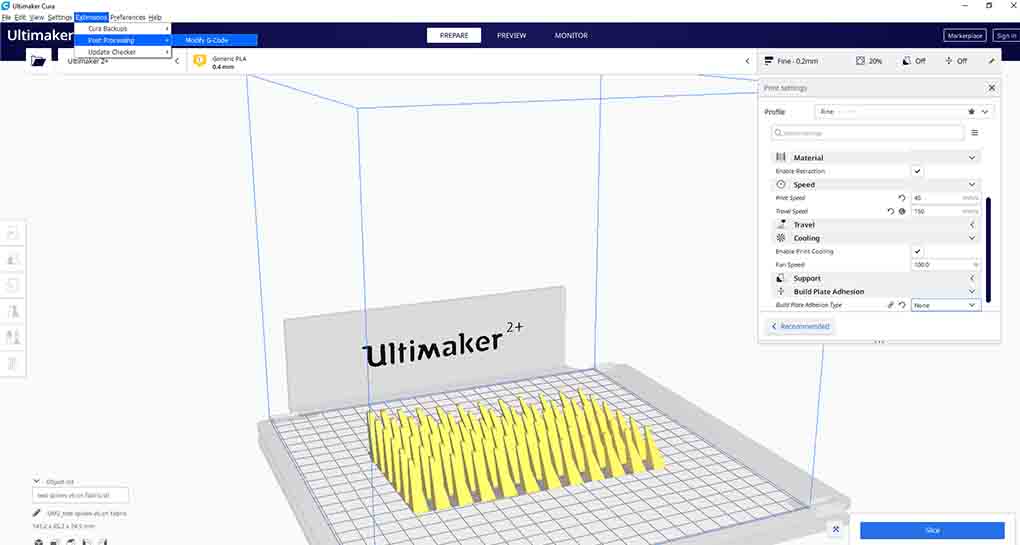This screenshot has width=1020, height=545.
Task: Click the icon left of Slice button
Action: coord(836,529)
